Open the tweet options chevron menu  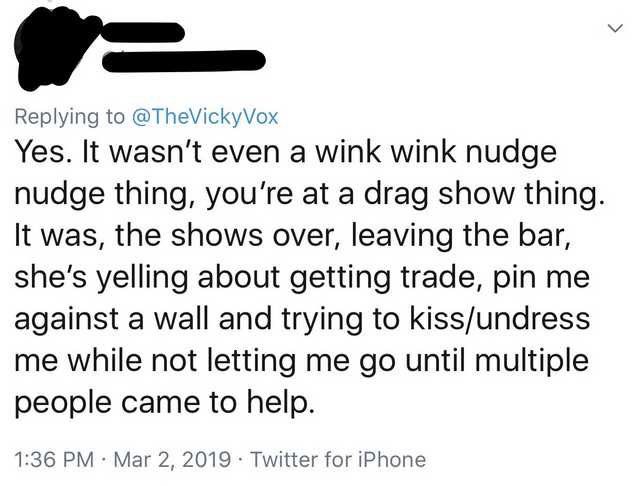tap(616, 28)
